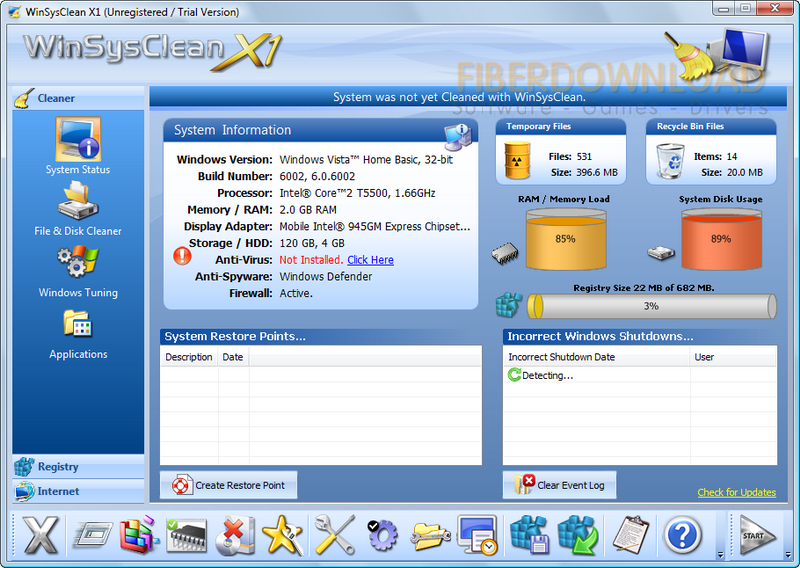Click the Memory value '2.0 GB RAM'

308,210
